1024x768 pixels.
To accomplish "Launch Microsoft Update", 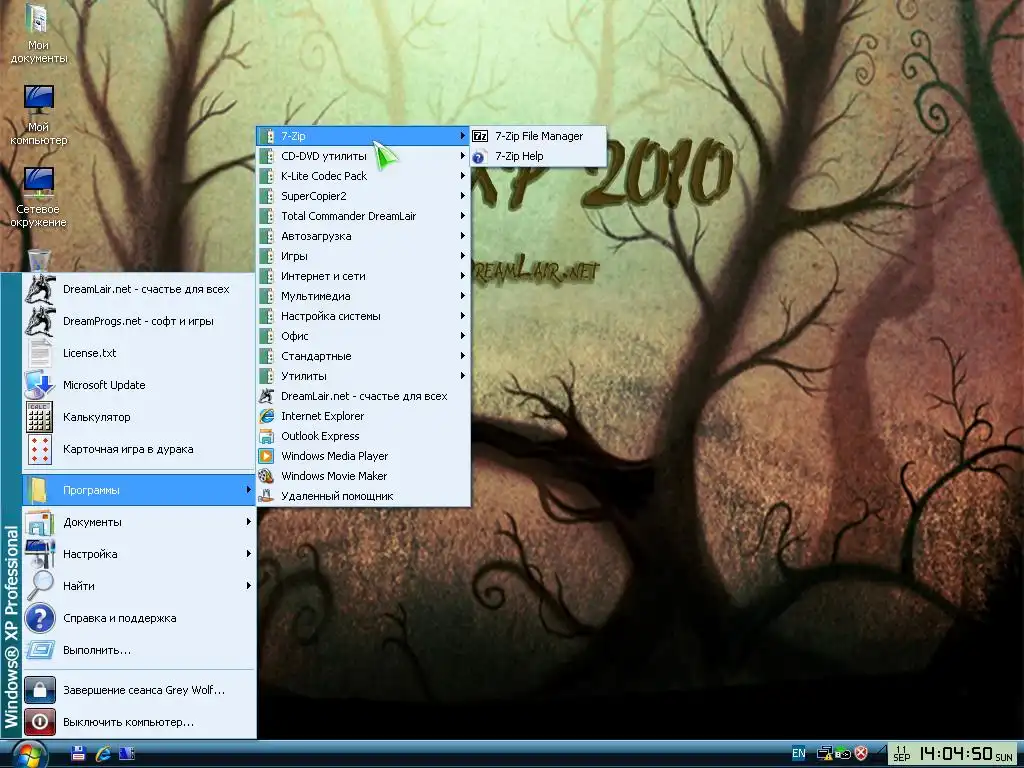I will point(138,385).
